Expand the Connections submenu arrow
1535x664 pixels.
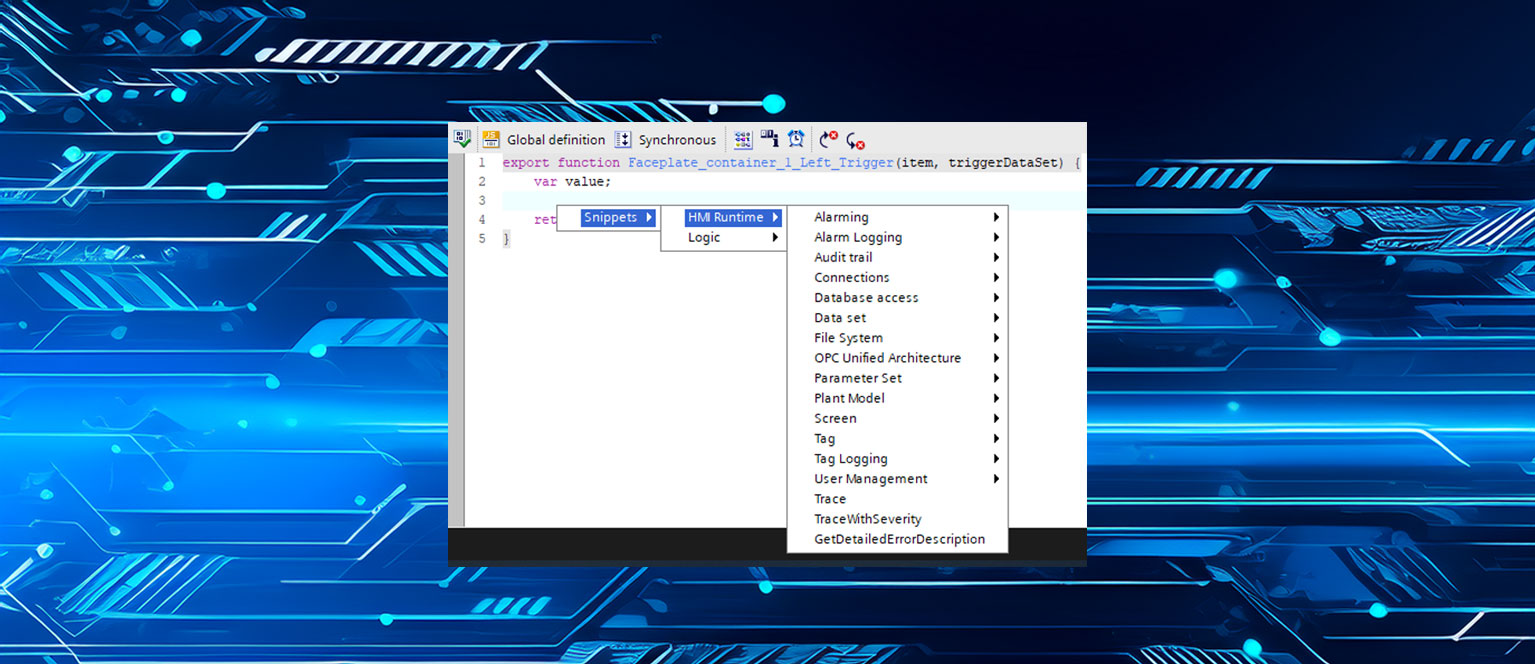(x=996, y=277)
